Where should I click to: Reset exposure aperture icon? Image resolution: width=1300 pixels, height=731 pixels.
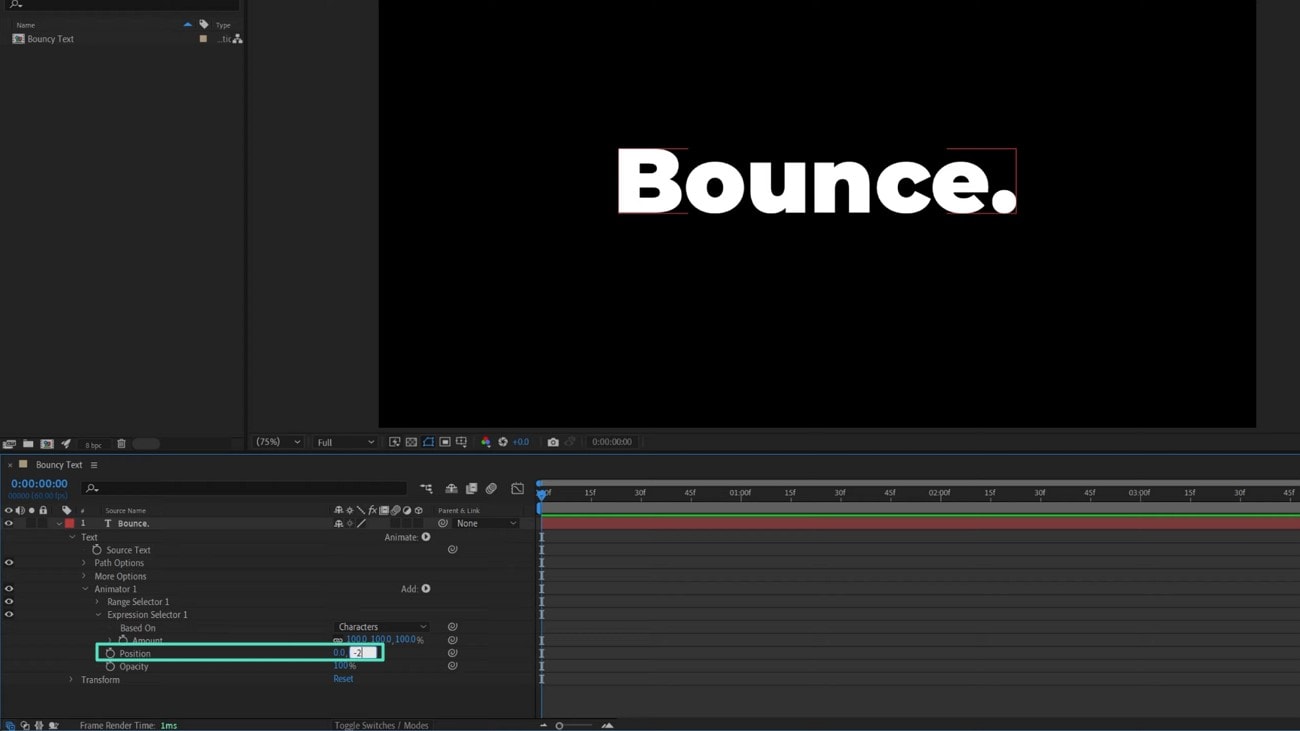503,442
